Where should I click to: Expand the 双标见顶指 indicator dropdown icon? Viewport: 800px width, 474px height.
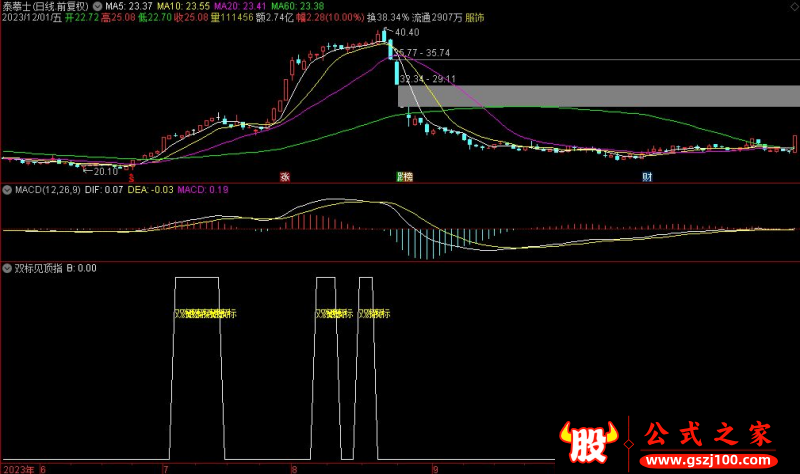6,268
